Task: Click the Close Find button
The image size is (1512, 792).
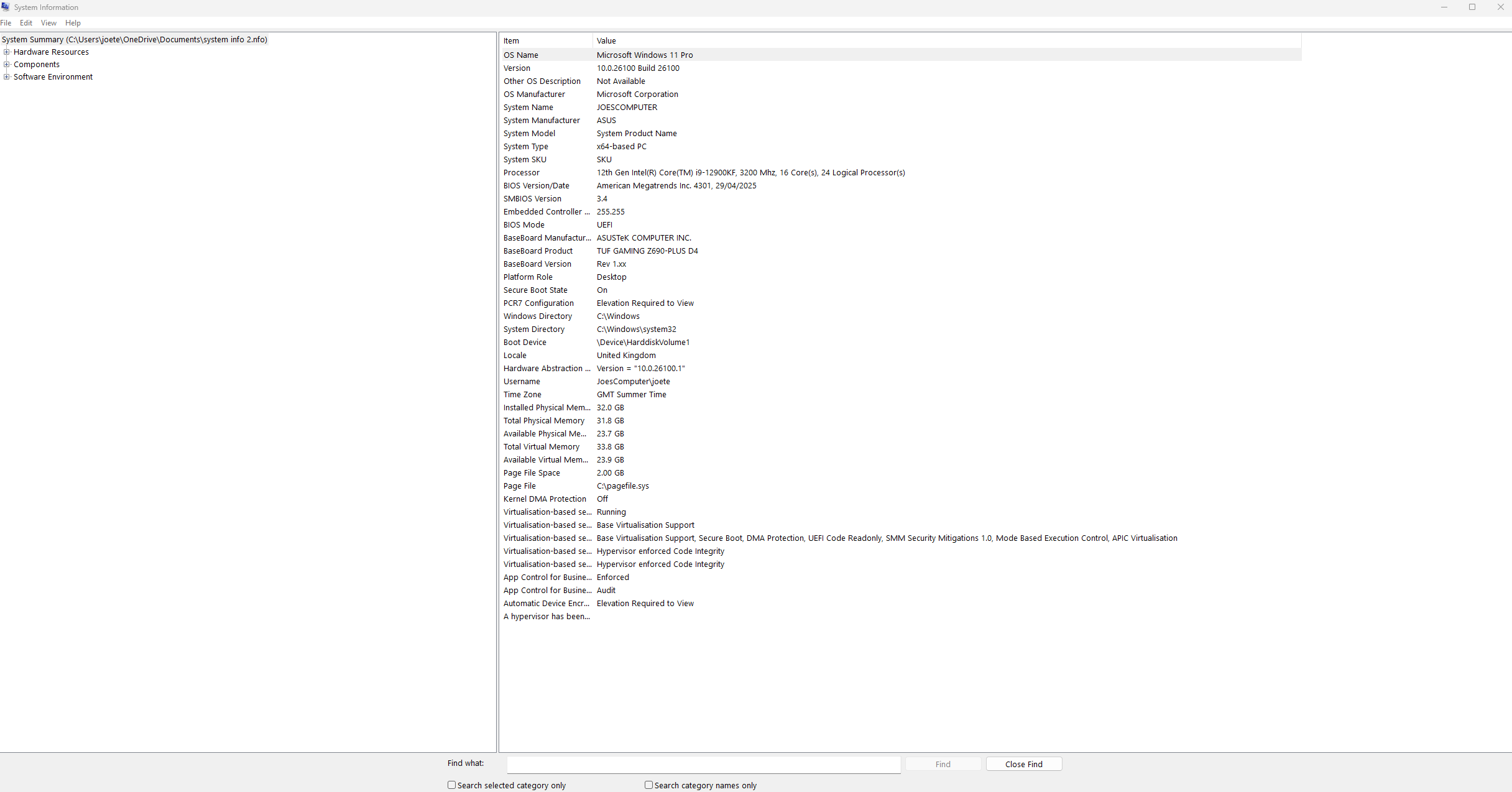Action: coord(1024,764)
